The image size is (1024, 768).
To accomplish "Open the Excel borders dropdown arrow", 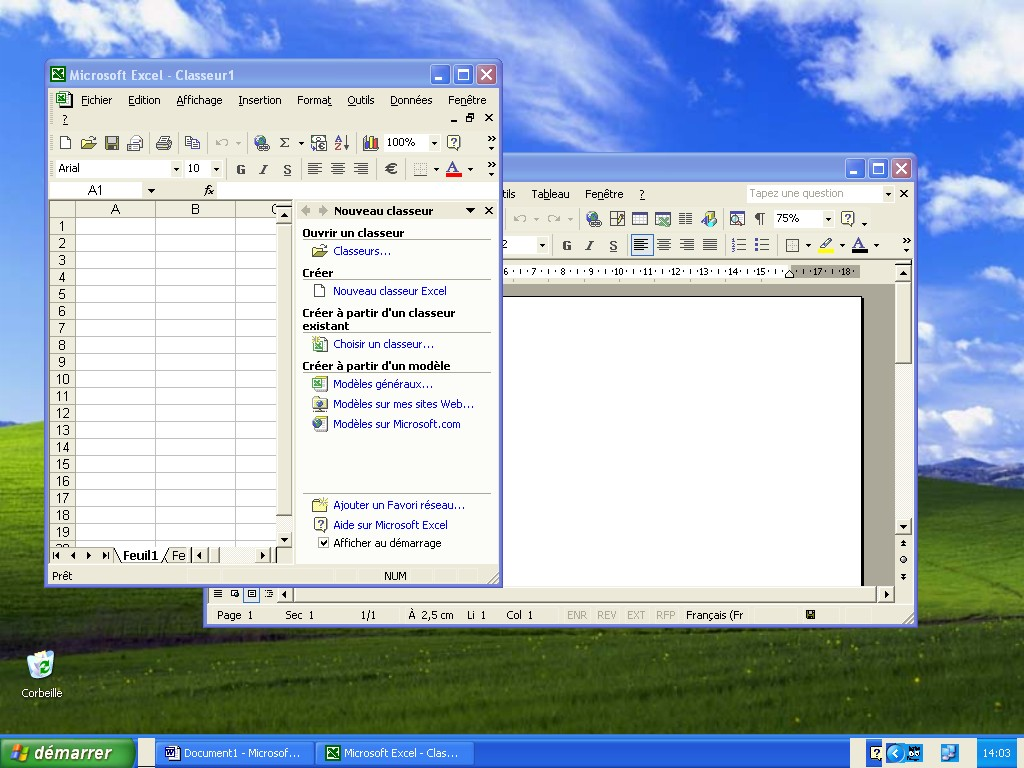I will [436, 168].
